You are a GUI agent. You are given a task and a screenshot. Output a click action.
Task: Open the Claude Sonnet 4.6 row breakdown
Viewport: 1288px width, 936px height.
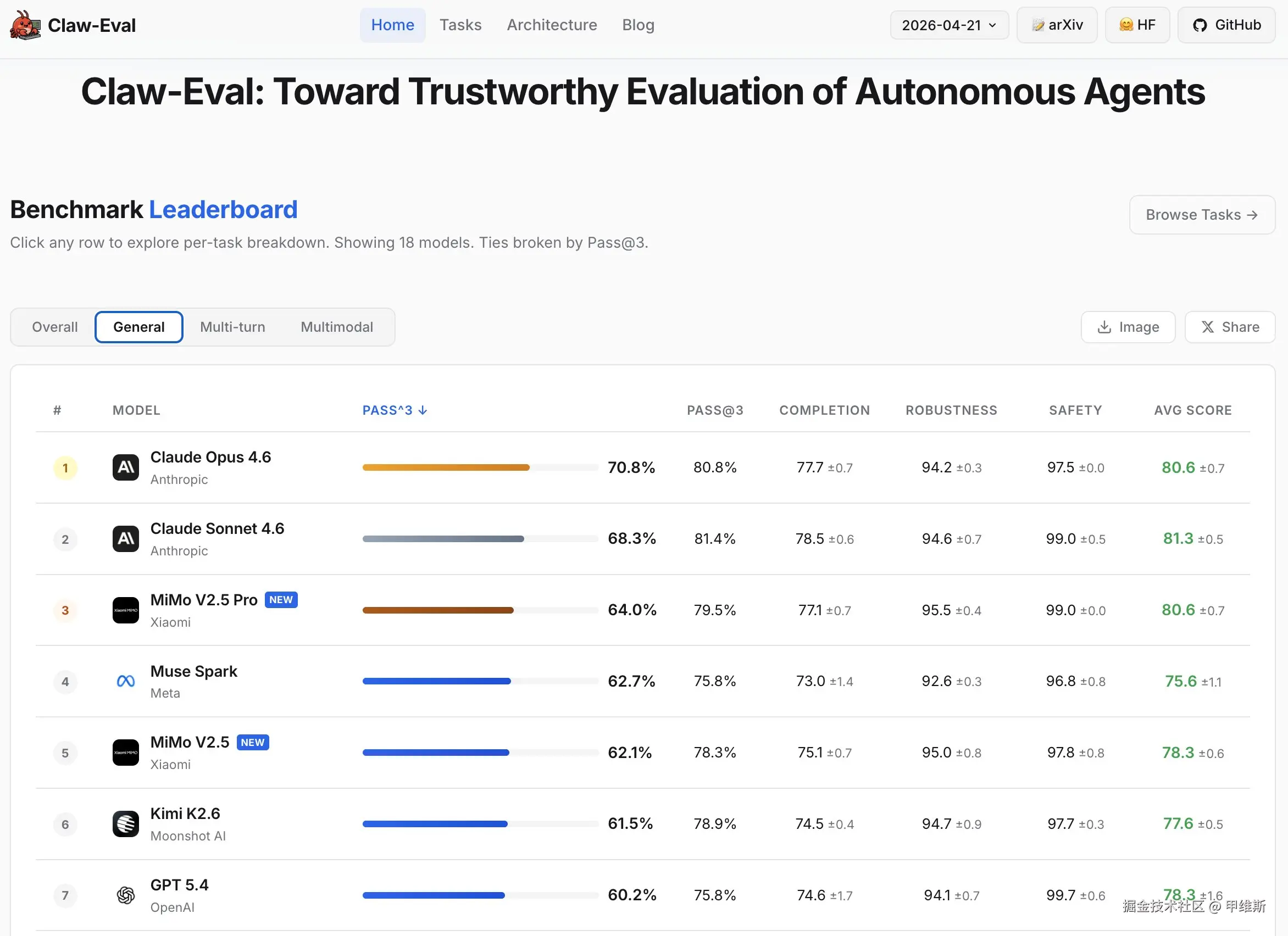(217, 528)
